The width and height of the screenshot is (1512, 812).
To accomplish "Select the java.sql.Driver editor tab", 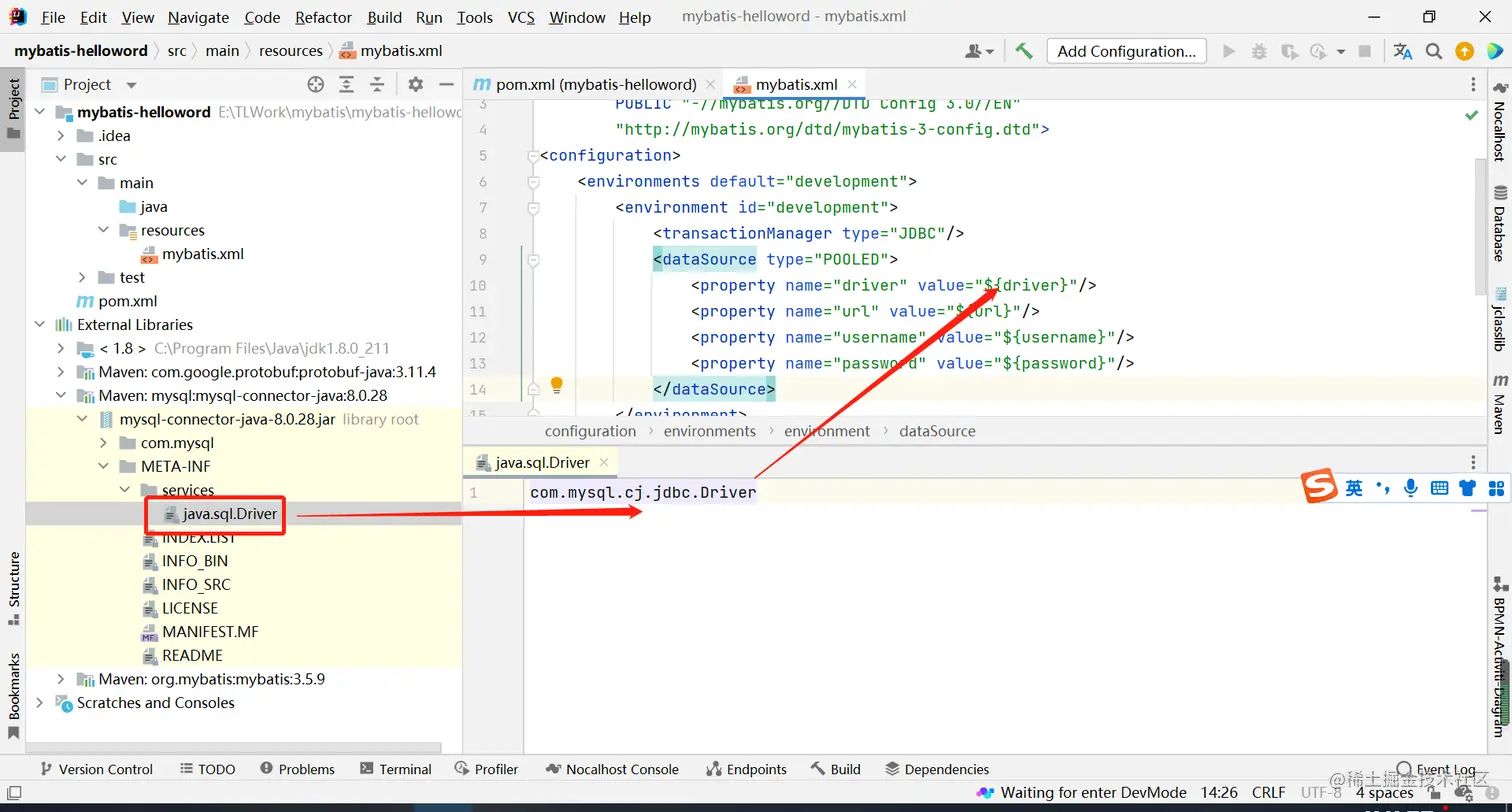I will tap(543, 463).
